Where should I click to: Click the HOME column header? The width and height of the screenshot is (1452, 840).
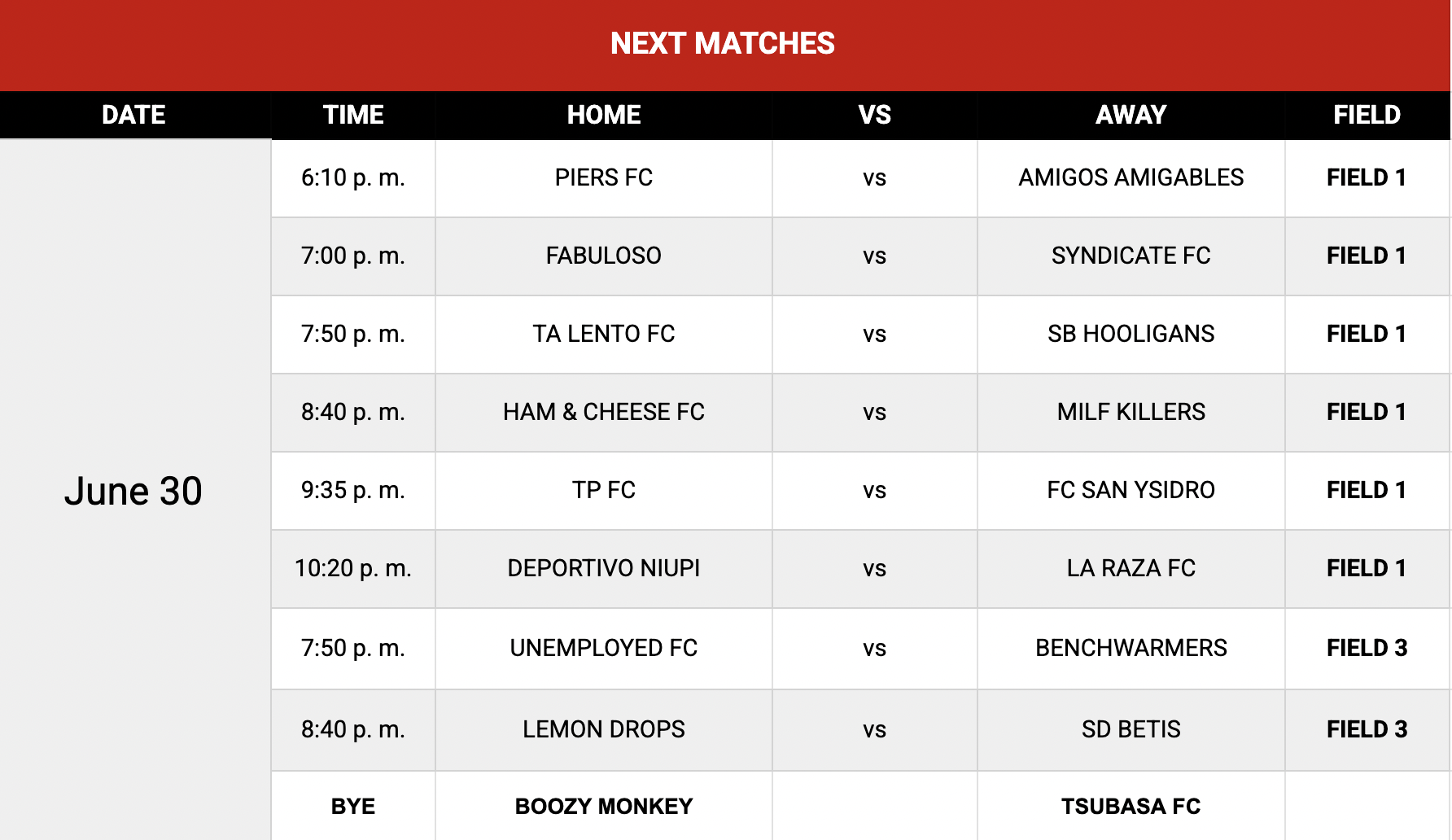[604, 115]
